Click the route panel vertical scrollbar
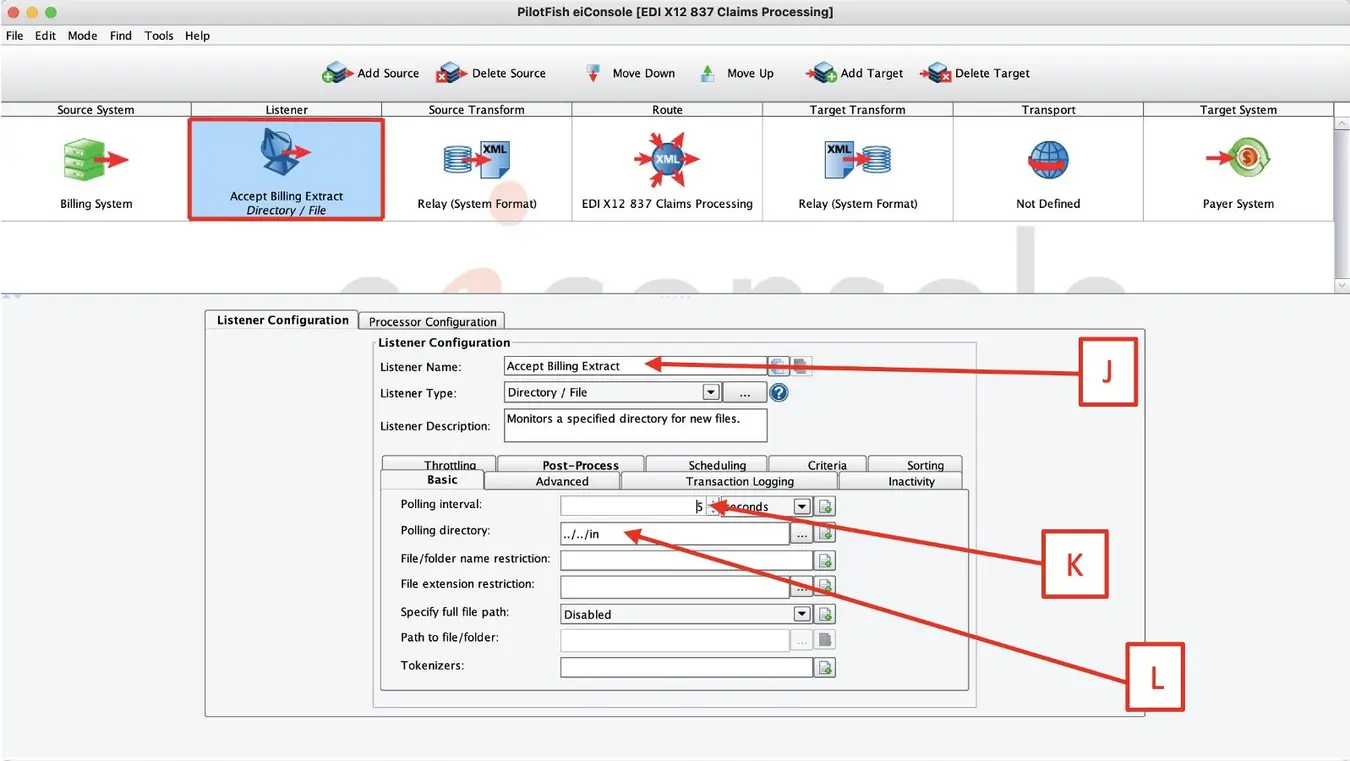 click(x=1342, y=204)
